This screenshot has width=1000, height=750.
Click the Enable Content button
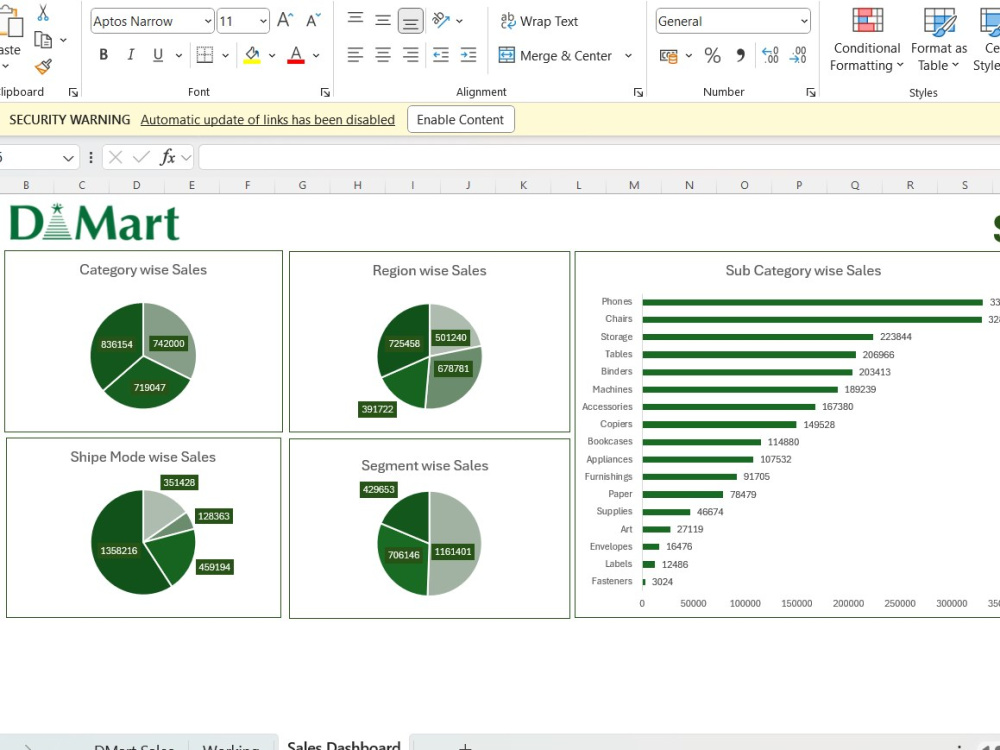tap(460, 119)
